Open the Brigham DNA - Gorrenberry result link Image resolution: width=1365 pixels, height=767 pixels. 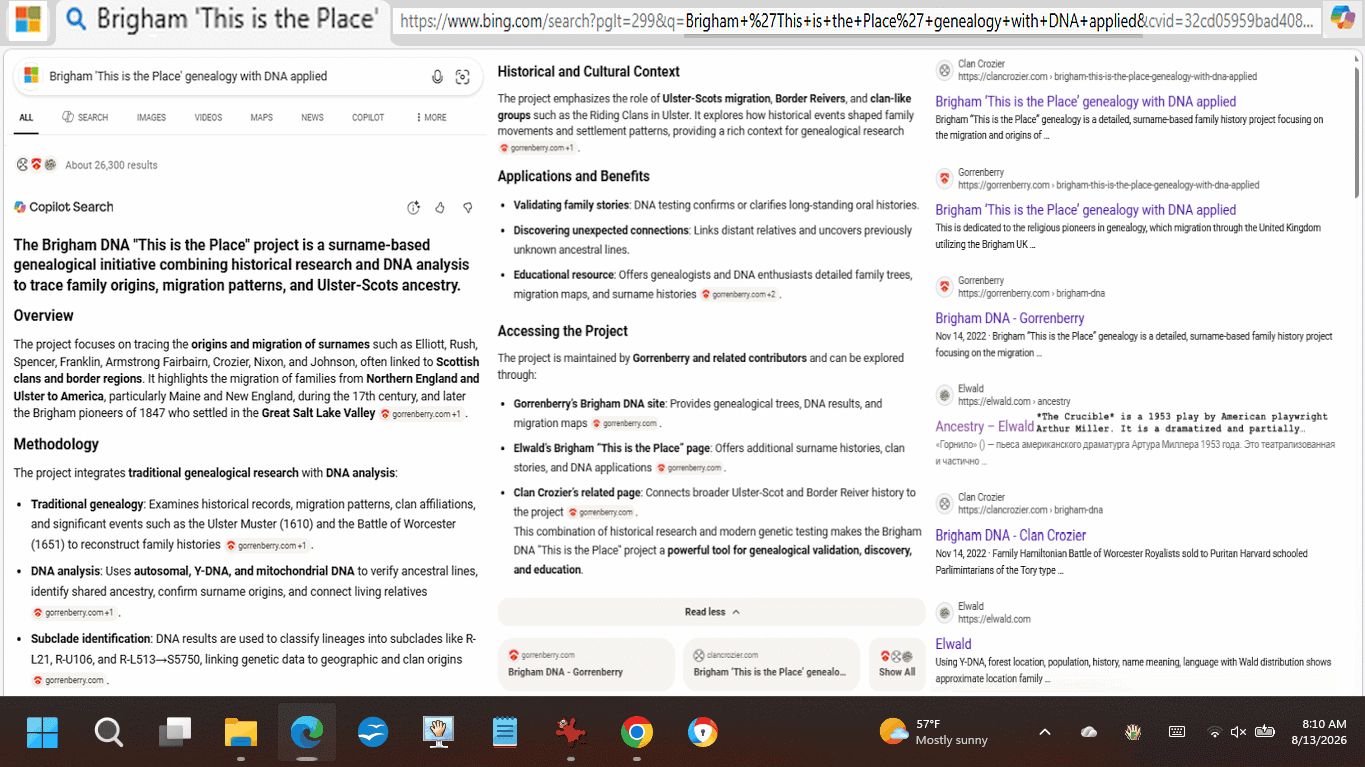tap(1010, 319)
